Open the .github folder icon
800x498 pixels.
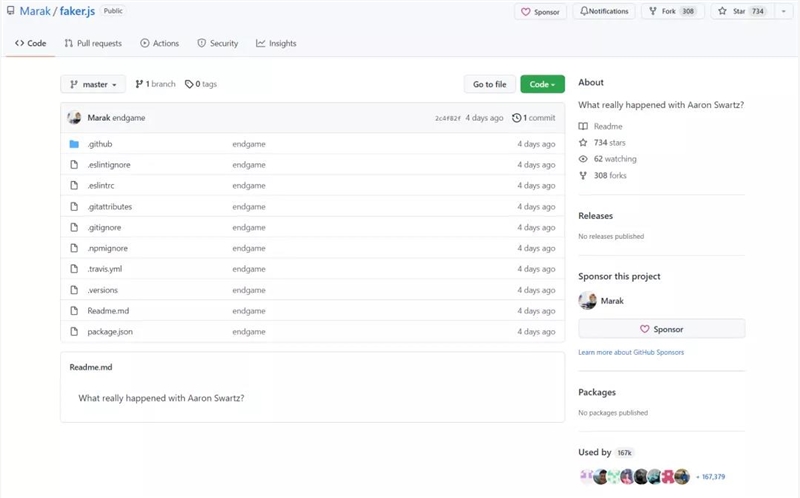click(74, 144)
